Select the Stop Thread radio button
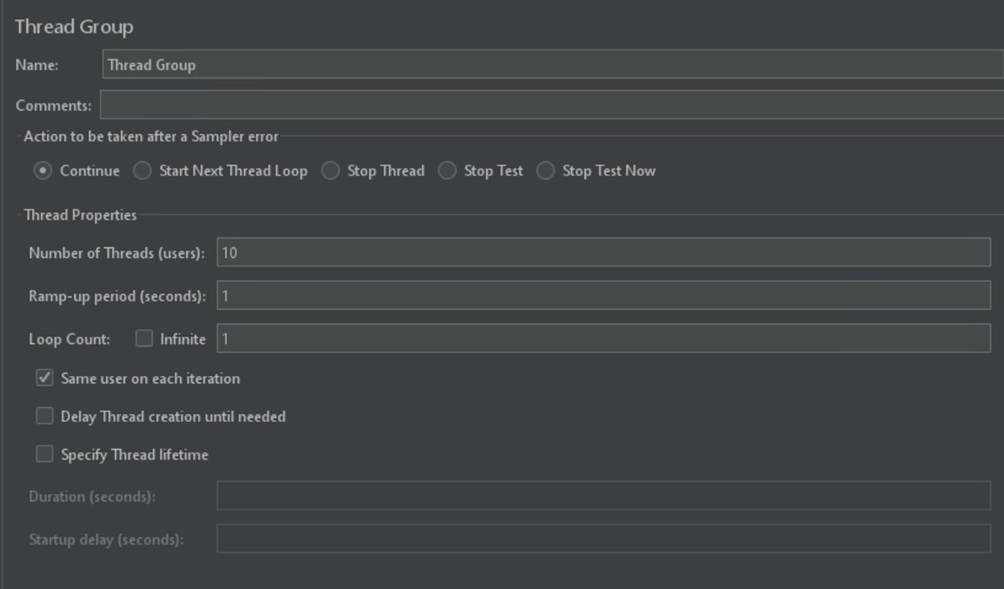This screenshot has height=589, width=1004. 331,171
